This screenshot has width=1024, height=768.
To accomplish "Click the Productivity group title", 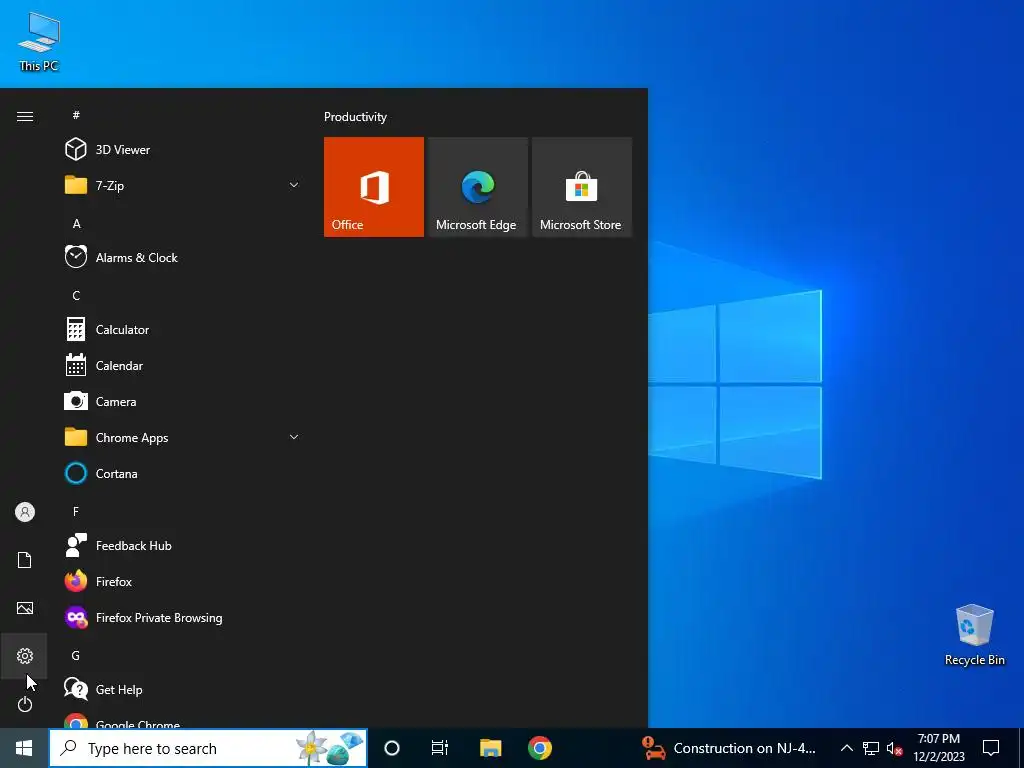I will (355, 117).
